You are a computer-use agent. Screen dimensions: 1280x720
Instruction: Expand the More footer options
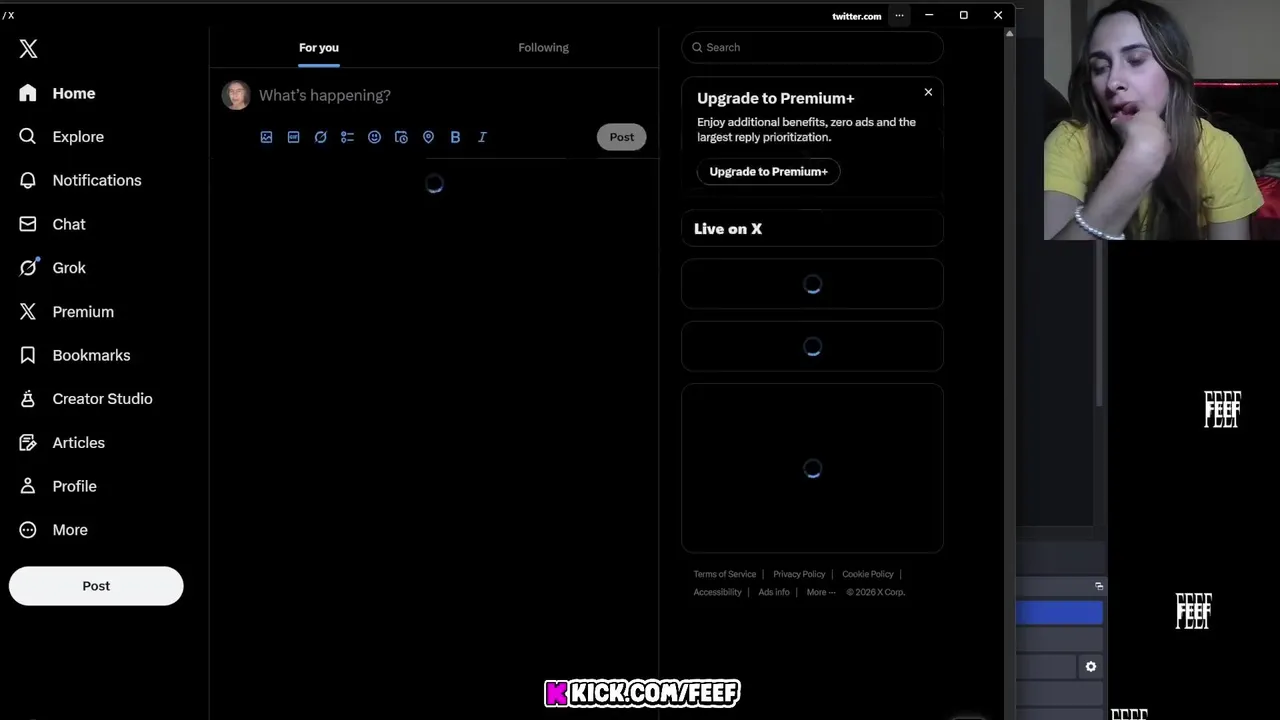821,592
